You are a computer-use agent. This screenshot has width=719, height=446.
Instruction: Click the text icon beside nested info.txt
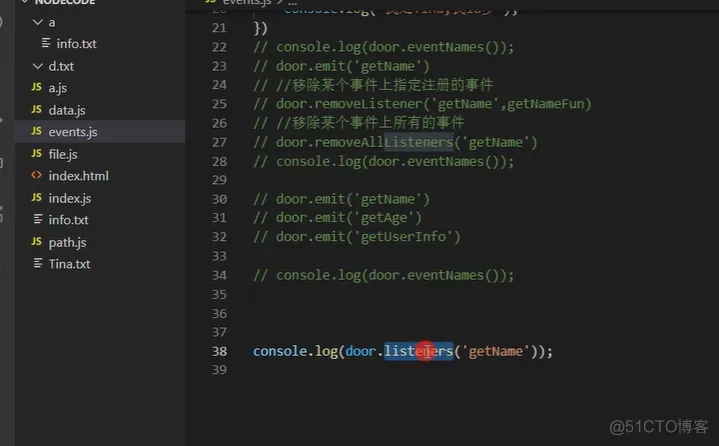[x=46, y=43]
